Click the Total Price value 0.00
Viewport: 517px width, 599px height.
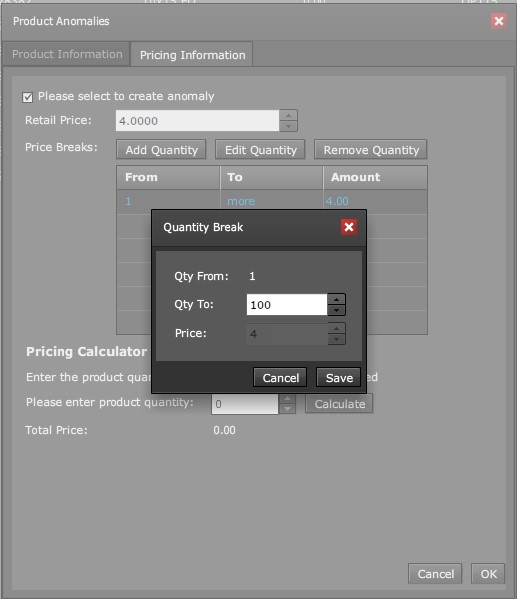tap(224, 431)
